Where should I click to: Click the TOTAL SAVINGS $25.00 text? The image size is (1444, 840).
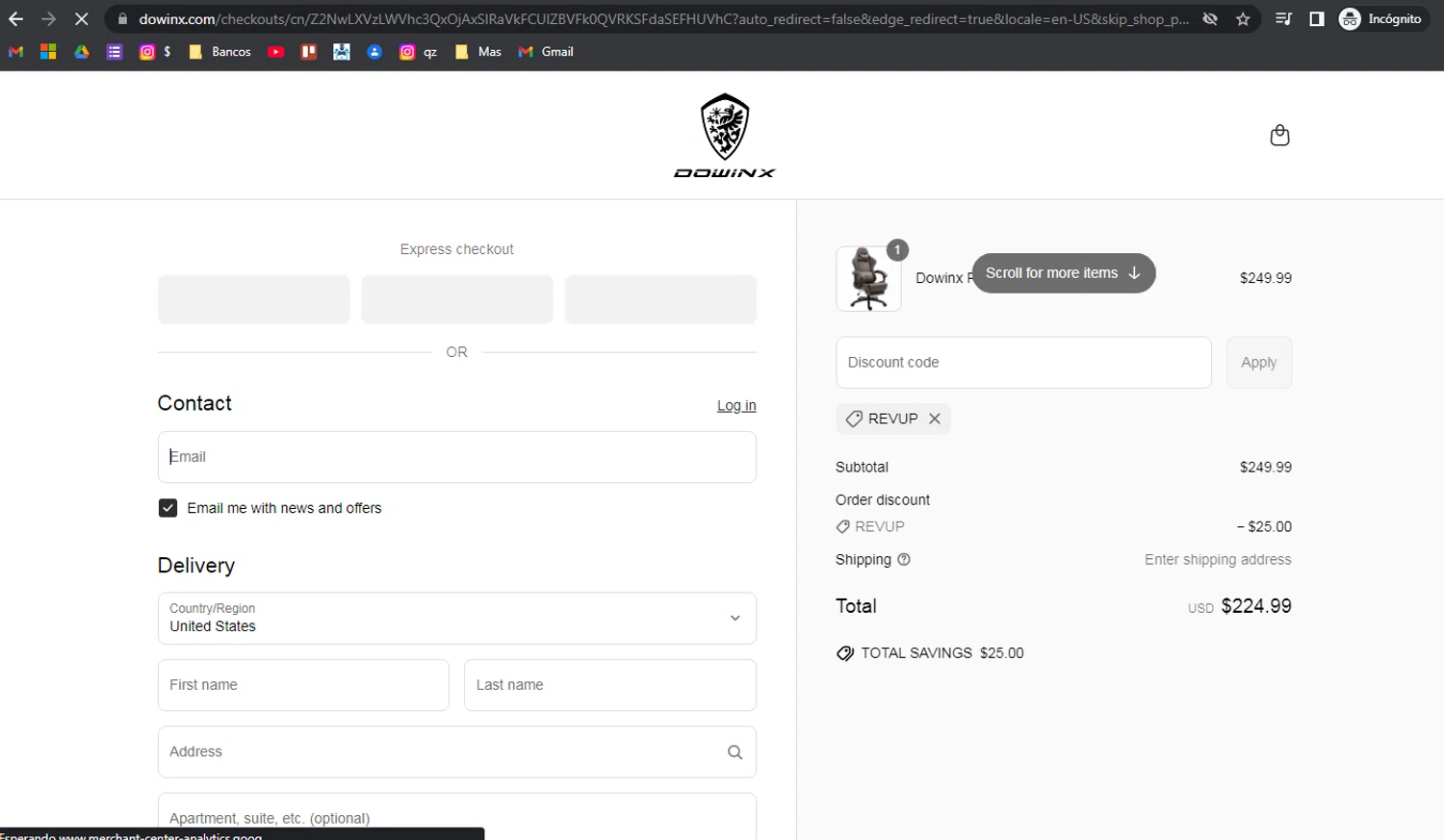coord(942,653)
